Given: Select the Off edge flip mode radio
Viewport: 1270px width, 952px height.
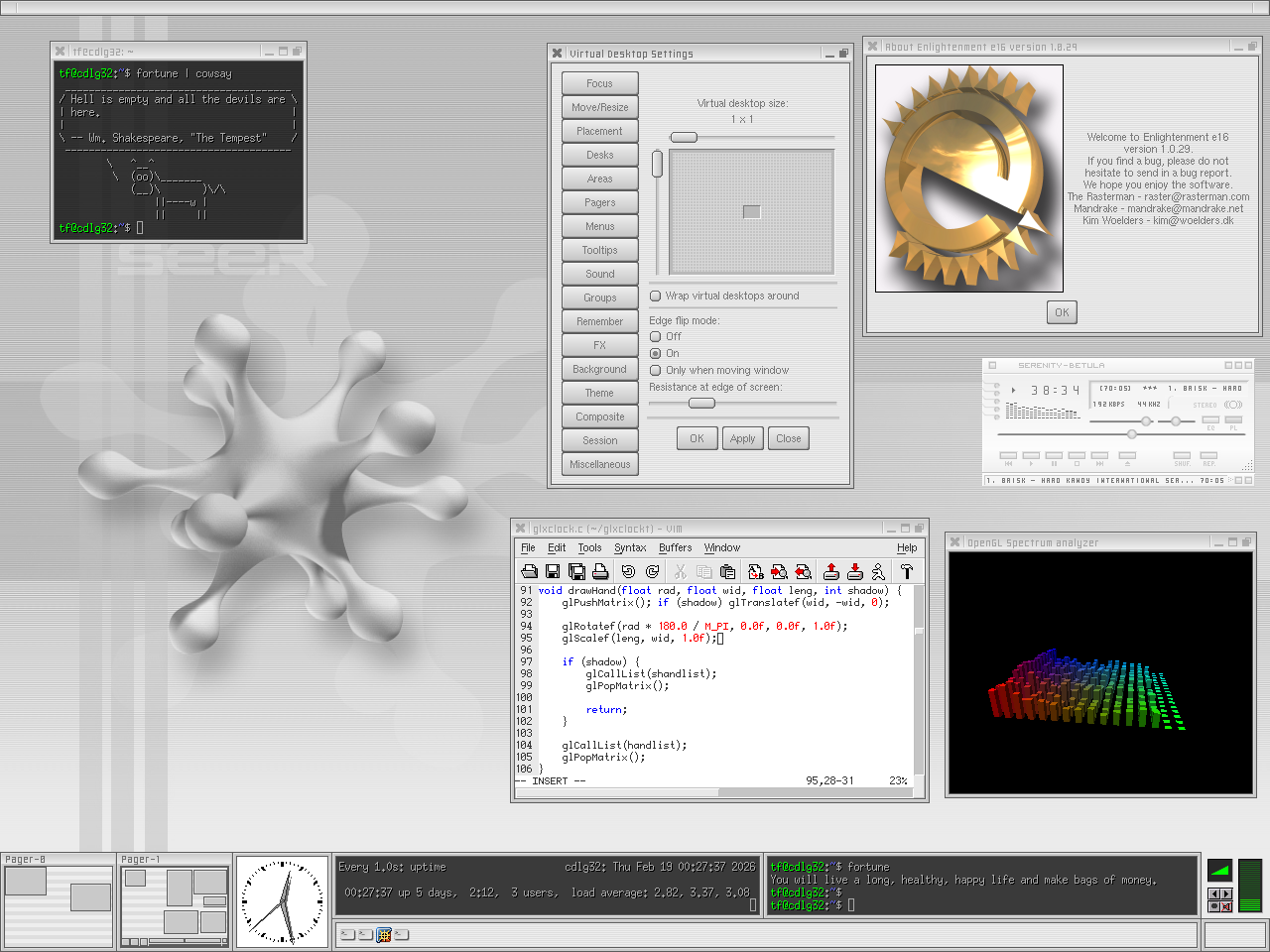Looking at the screenshot, I should tap(656, 337).
